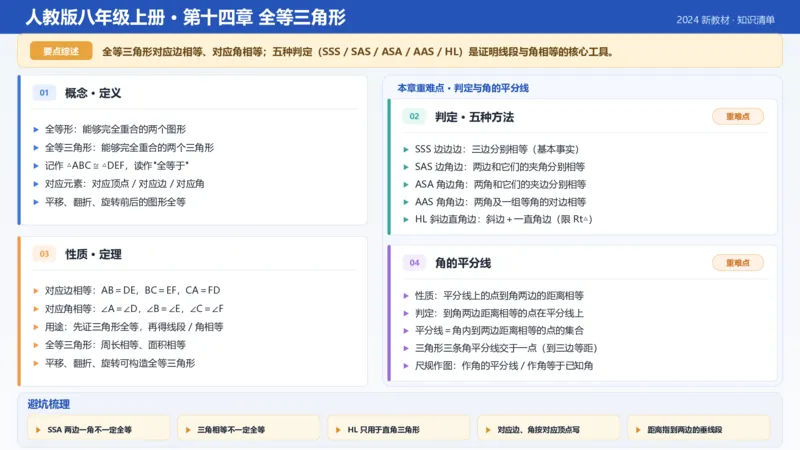Click the arrow bullet before 三角相等不一定全等
Image resolution: width=800 pixels, height=450 pixels.
[x=188, y=430]
